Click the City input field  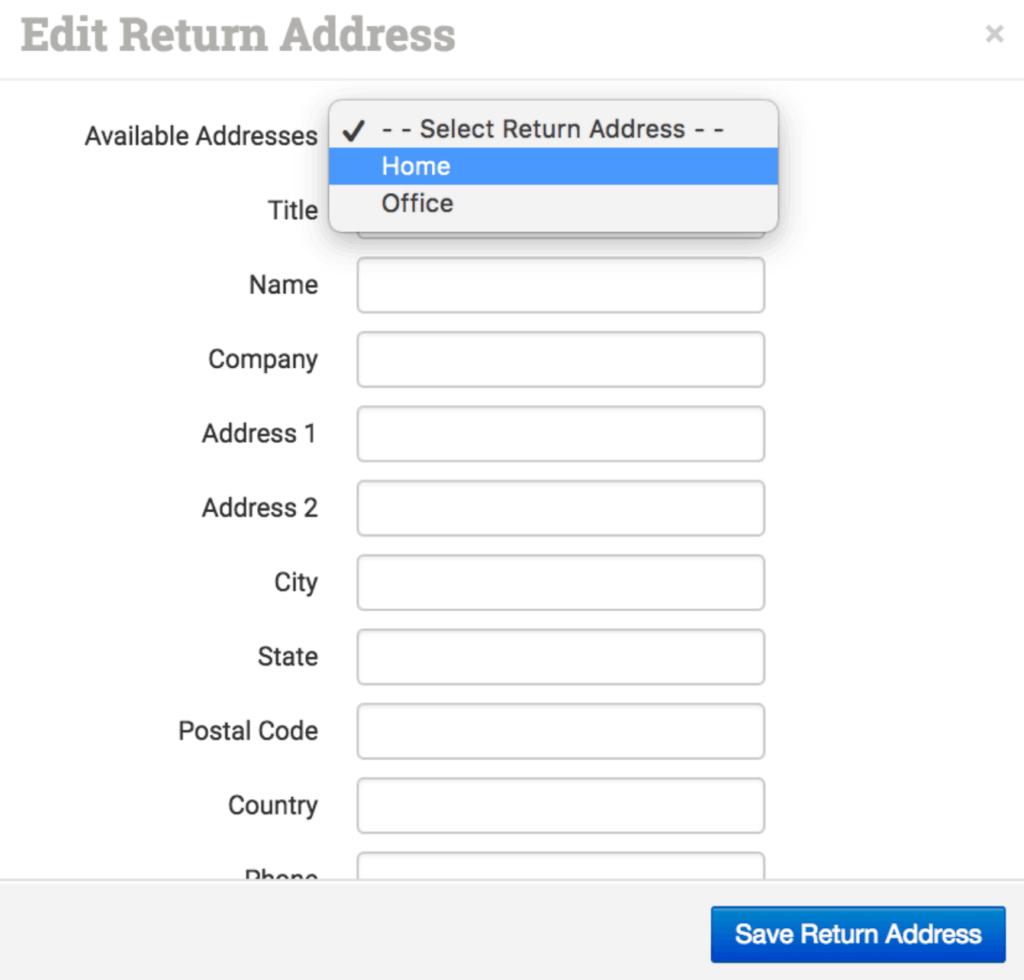tap(560, 583)
